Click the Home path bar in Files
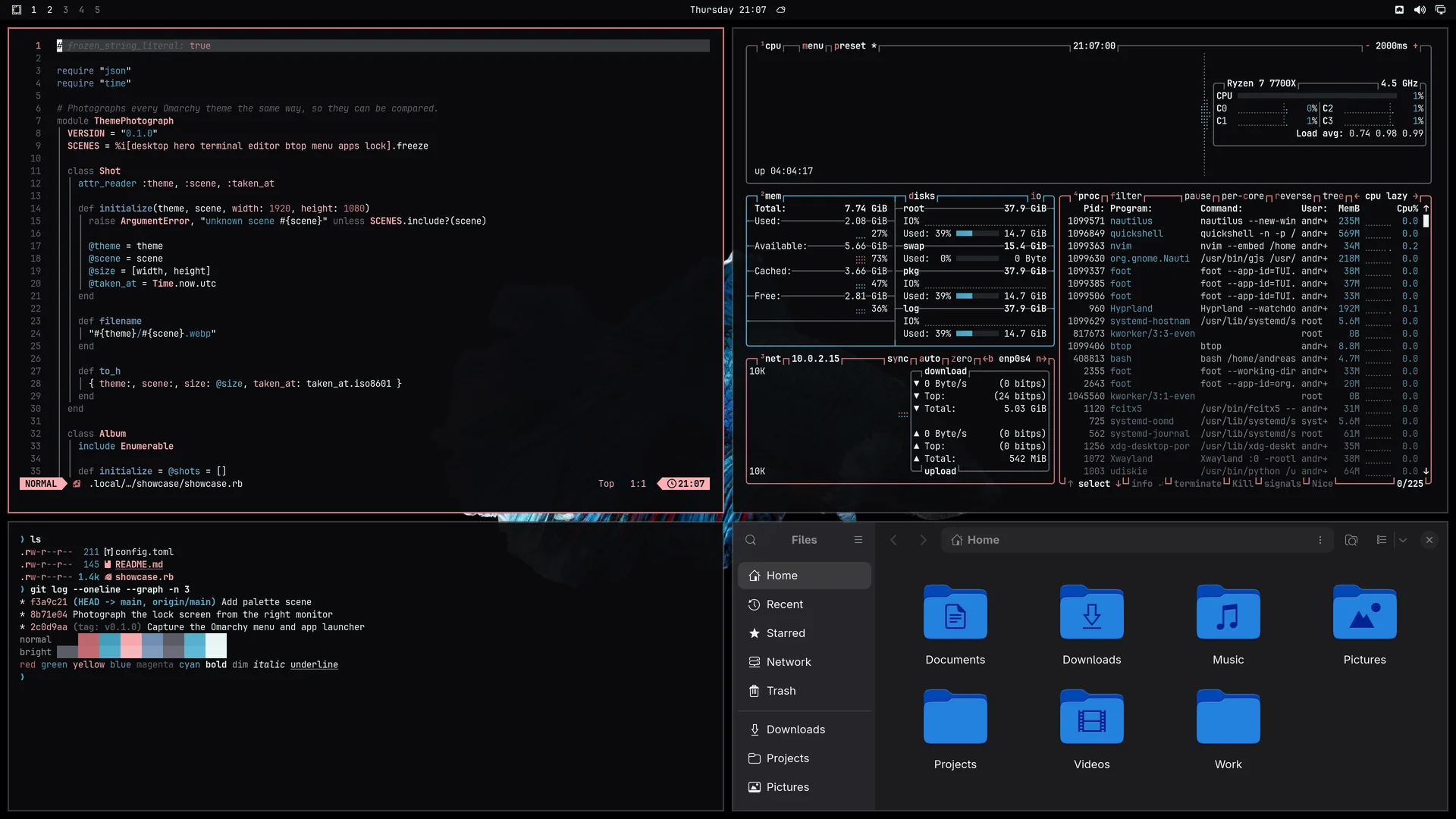 [x=1137, y=540]
